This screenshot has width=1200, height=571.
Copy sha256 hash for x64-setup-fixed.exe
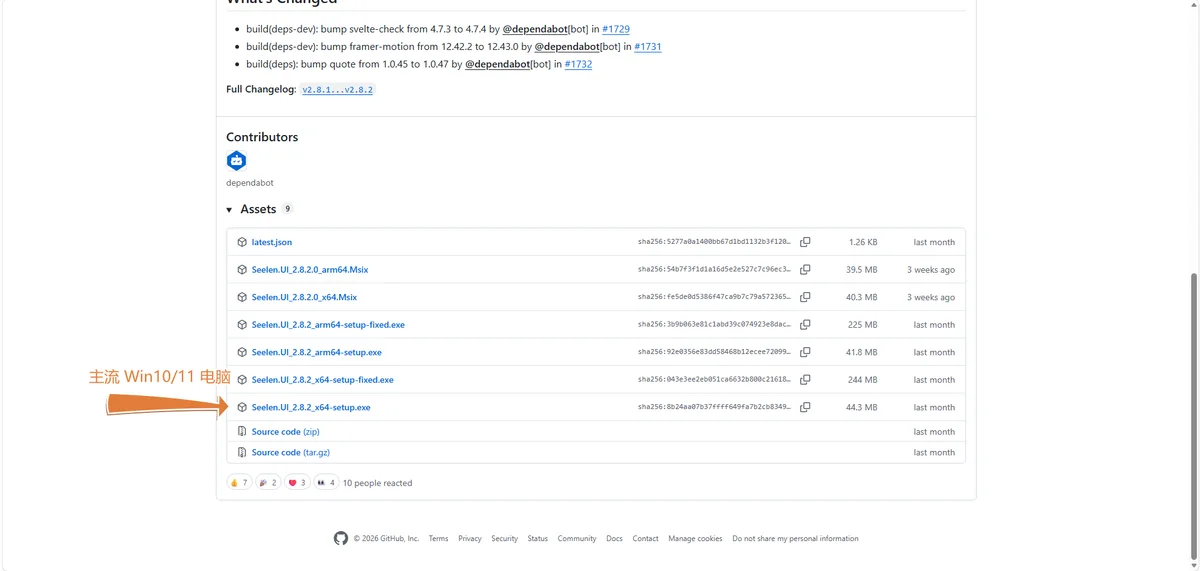pos(805,380)
